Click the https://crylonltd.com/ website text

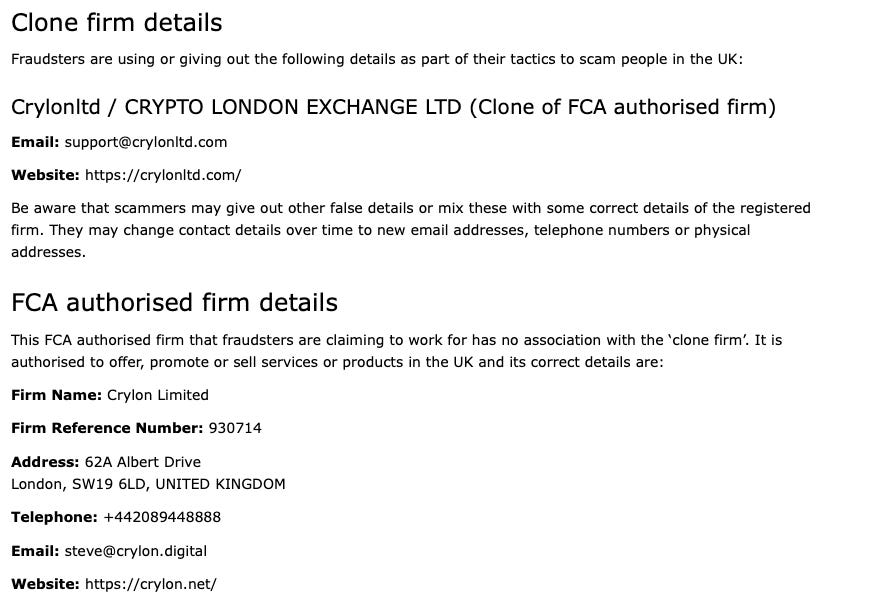pyautogui.click(x=163, y=175)
